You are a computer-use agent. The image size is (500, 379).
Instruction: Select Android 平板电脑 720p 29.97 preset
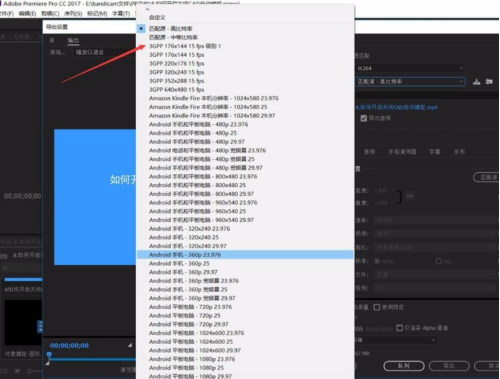click(x=245, y=324)
